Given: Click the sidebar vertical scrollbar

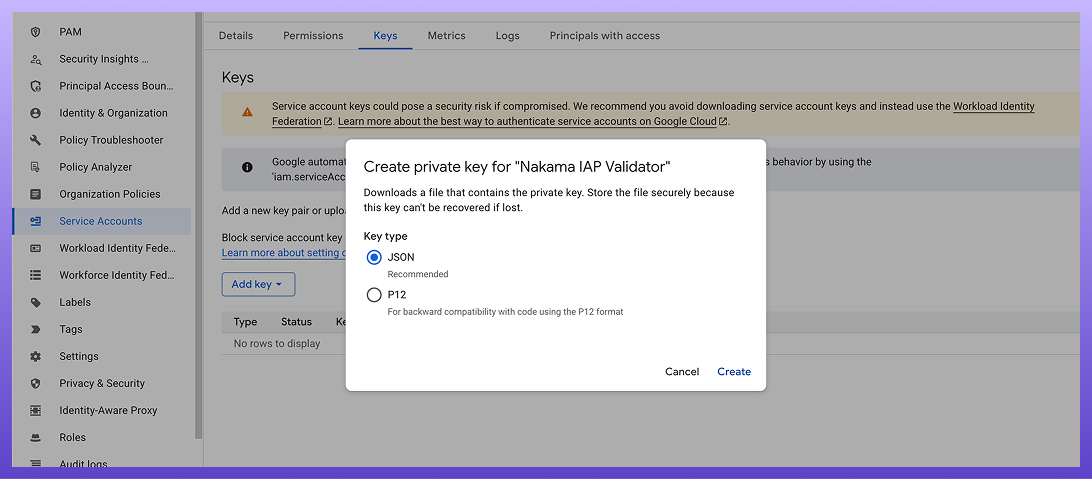Looking at the screenshot, I should (198, 225).
